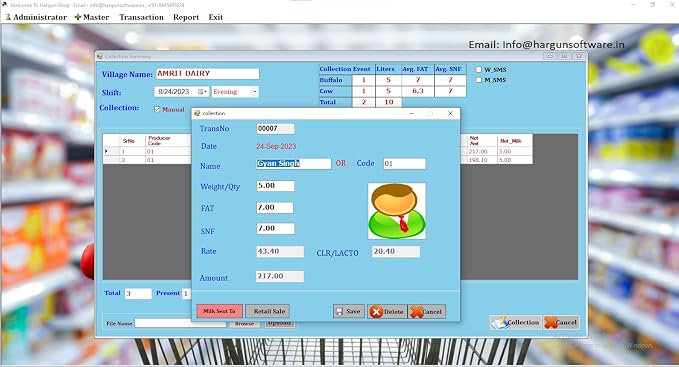This screenshot has height=367, width=679.
Task: Click the Milk Sent To button
Action: (219, 311)
